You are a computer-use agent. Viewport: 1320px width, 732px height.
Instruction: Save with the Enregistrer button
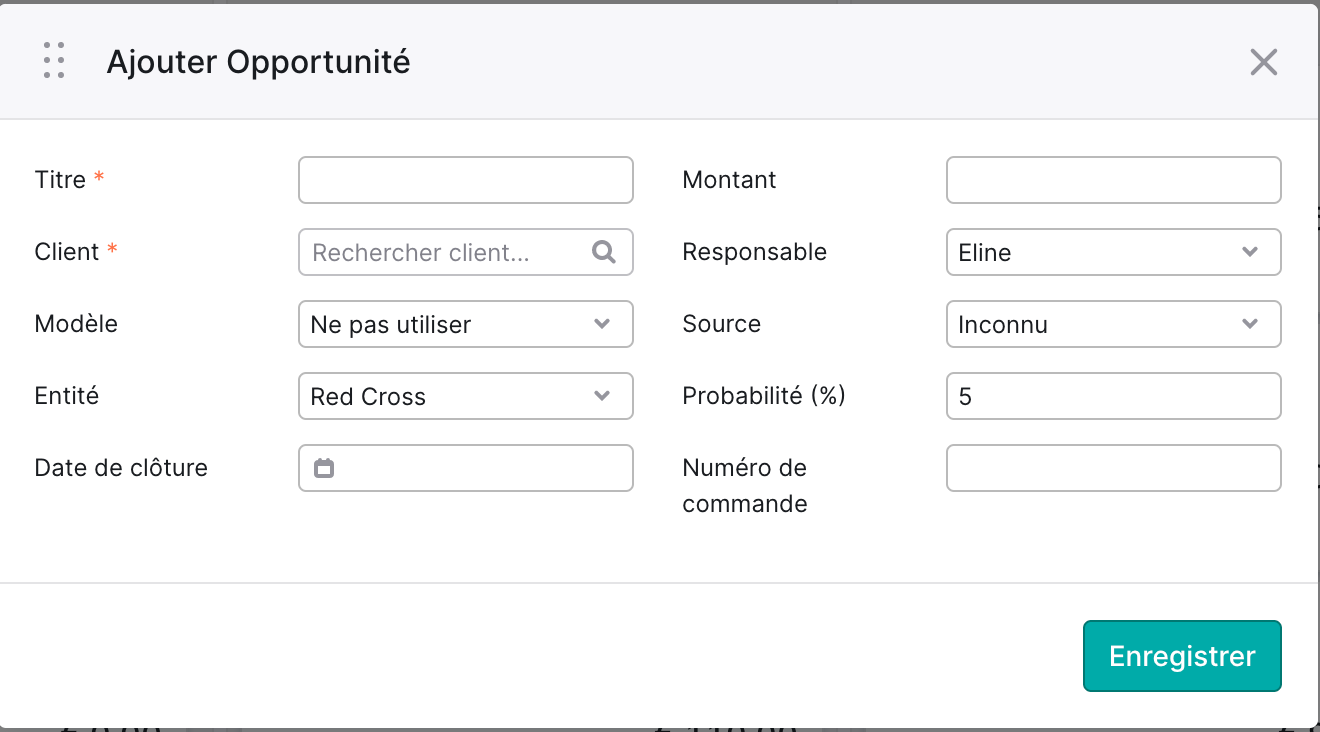coord(1182,656)
